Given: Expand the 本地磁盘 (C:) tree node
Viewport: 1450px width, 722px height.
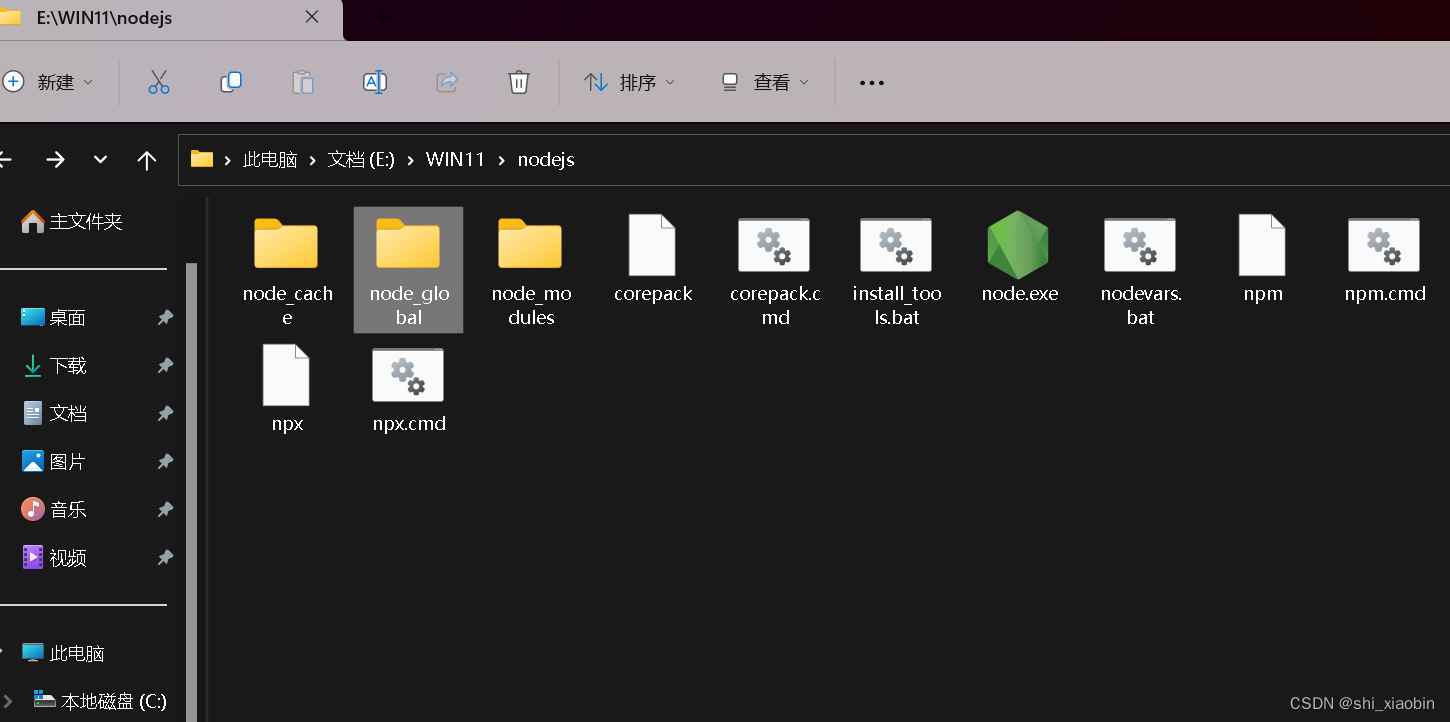Looking at the screenshot, I should [8, 700].
